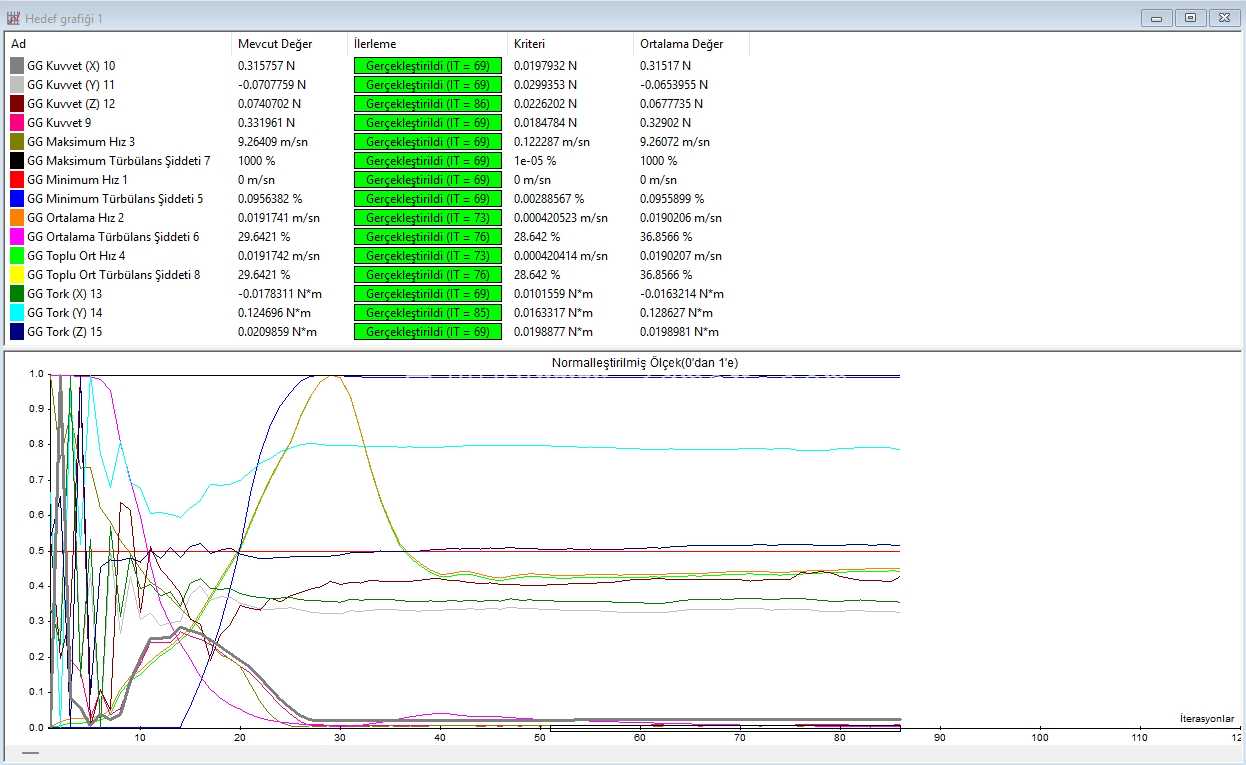Select the black GG Maksimum Türbülans Şiddeti swatch

pos(17,161)
